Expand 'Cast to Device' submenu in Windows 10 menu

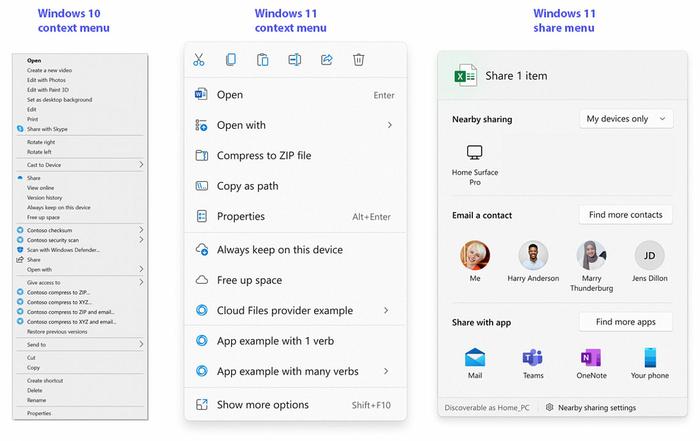141,165
